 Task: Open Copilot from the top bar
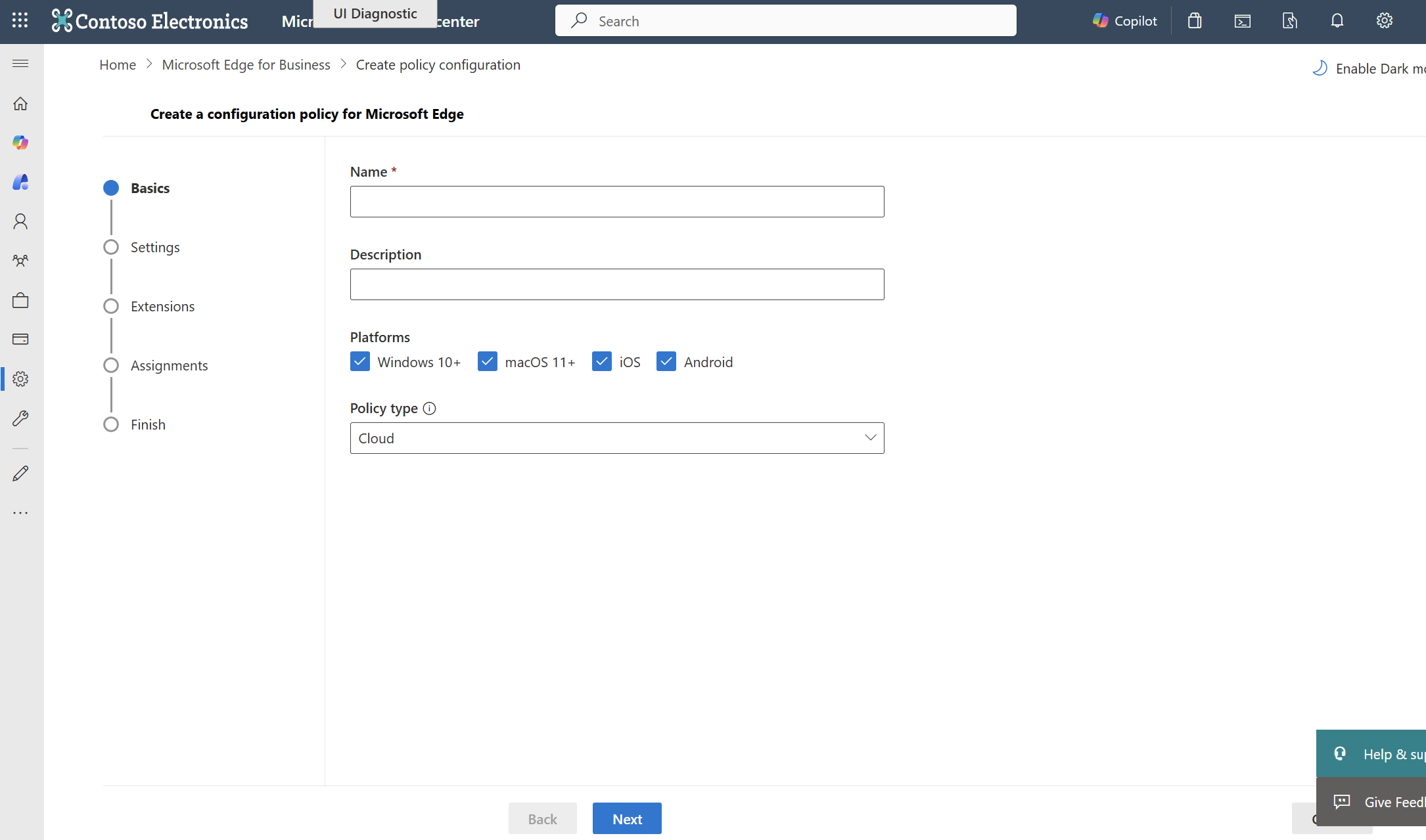1124,21
